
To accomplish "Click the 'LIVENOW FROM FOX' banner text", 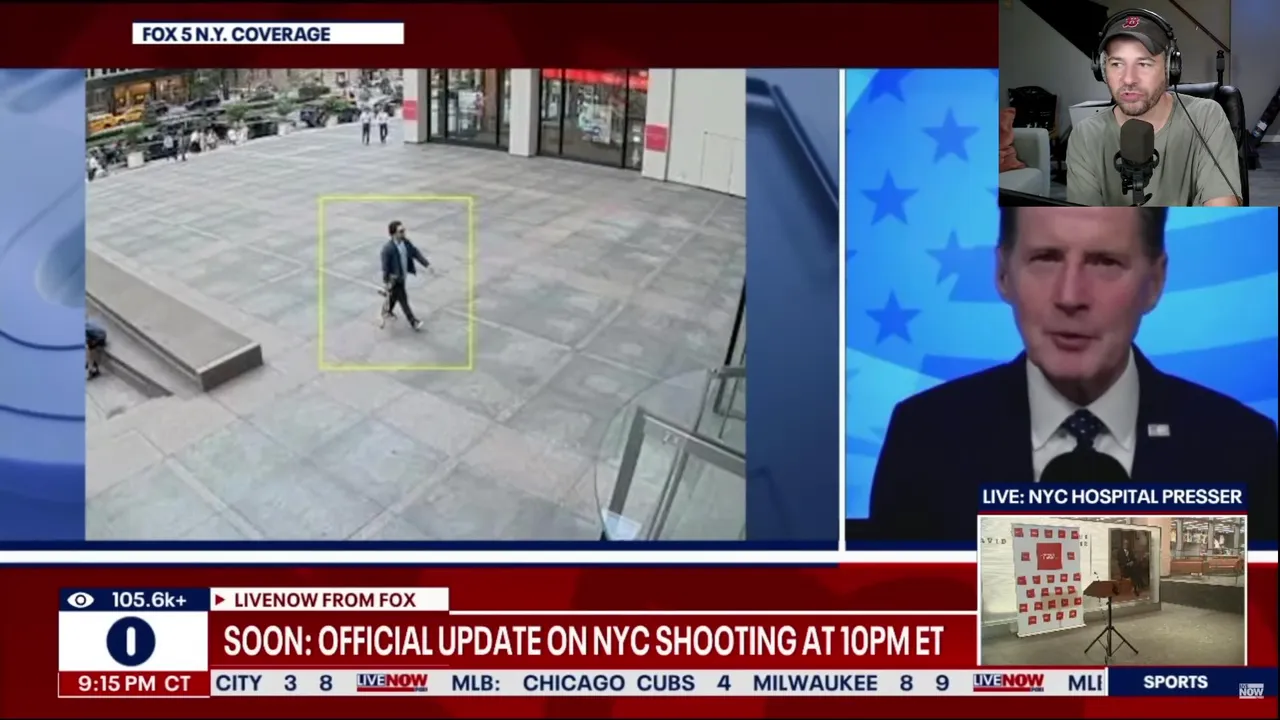I will click(x=324, y=600).
